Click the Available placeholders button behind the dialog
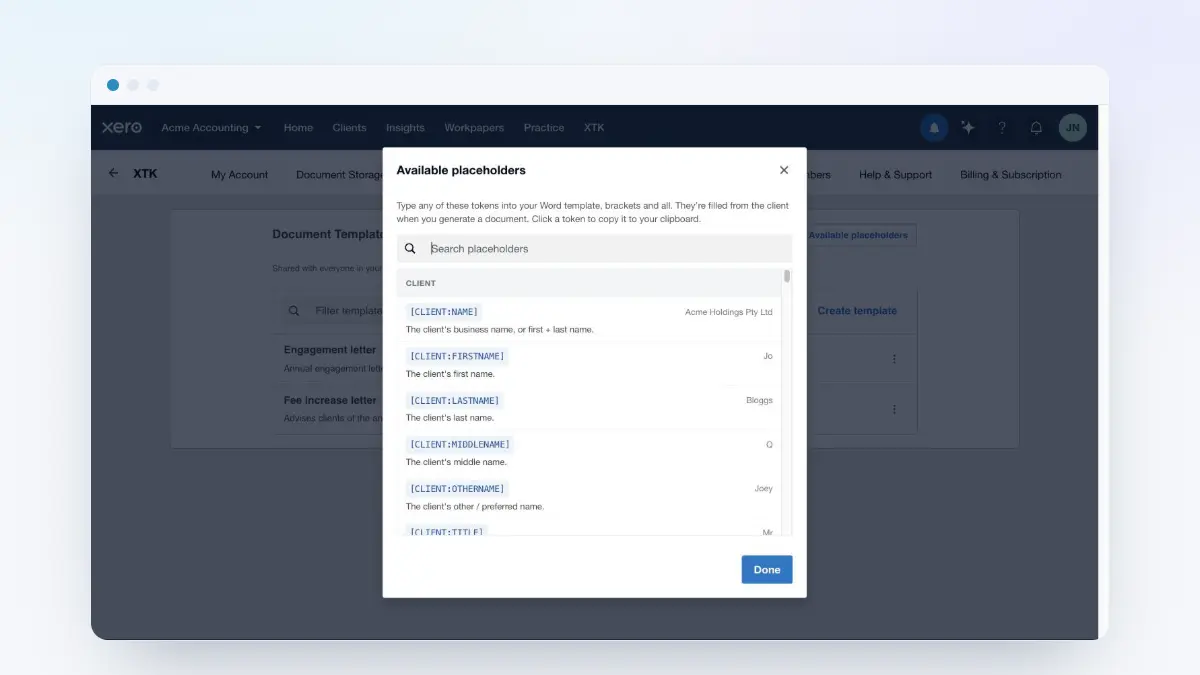1200x675 pixels. (861, 236)
